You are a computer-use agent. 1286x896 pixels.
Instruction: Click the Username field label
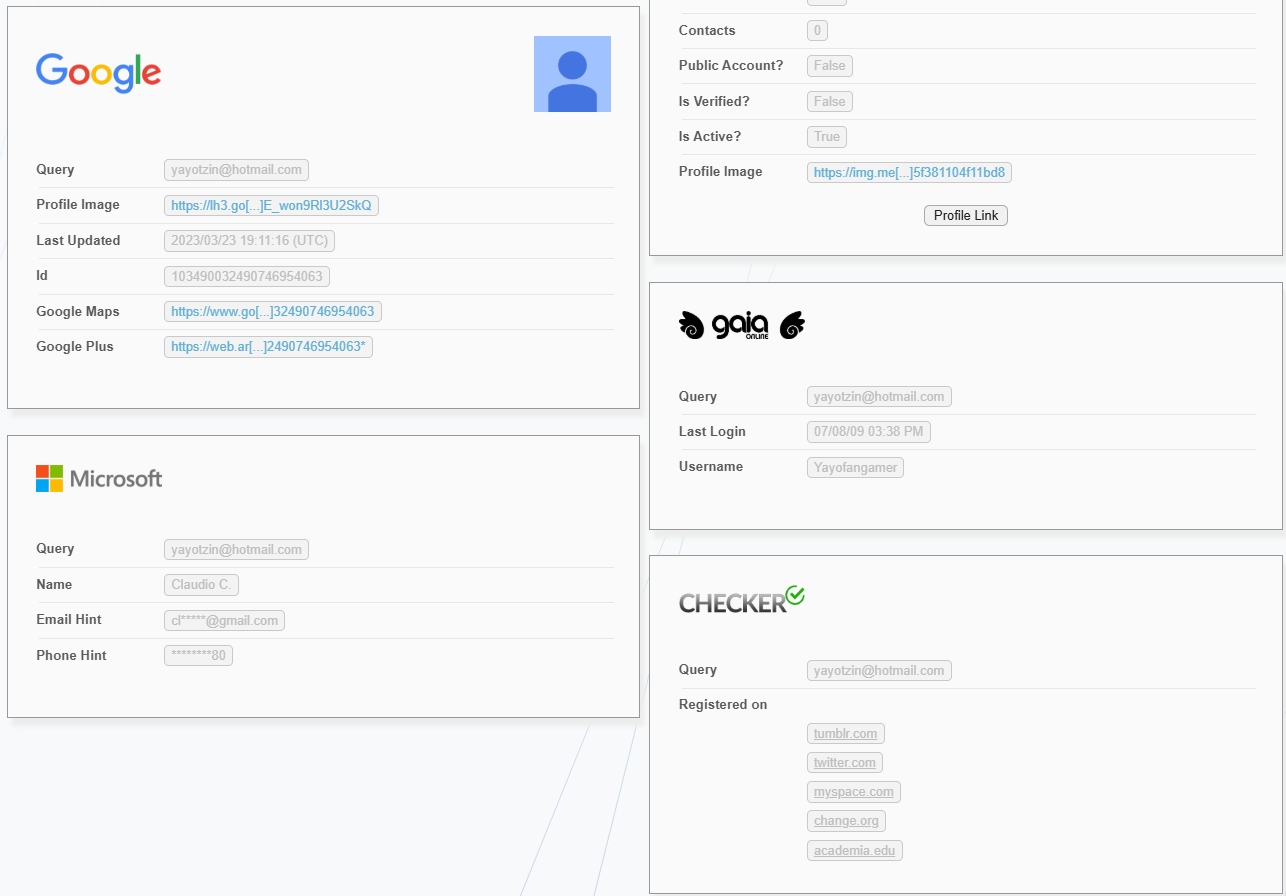(x=711, y=466)
